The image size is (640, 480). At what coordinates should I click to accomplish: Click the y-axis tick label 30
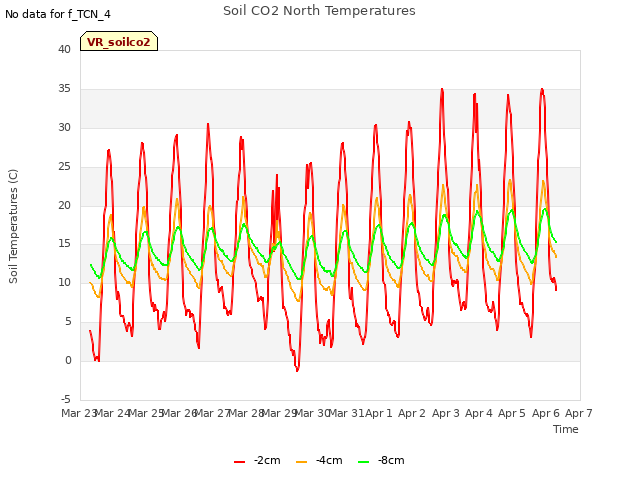(64, 127)
